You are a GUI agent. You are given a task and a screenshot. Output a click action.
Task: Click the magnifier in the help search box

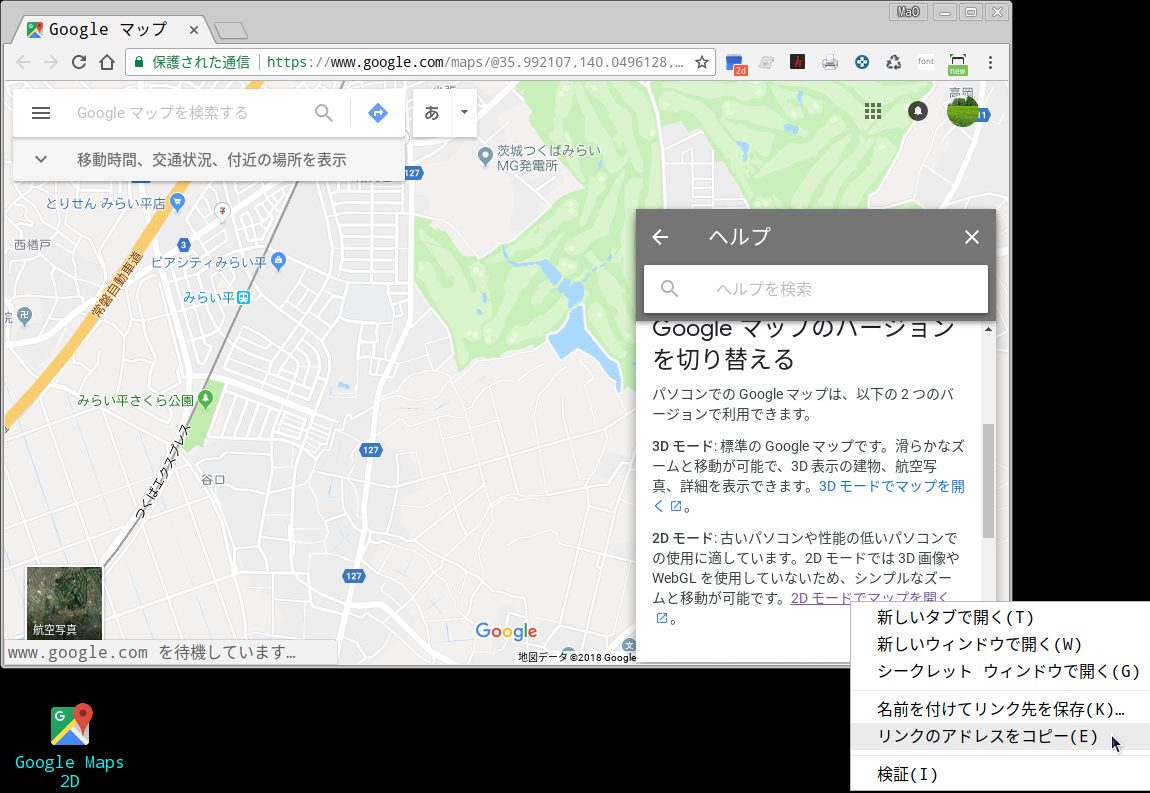(x=669, y=288)
